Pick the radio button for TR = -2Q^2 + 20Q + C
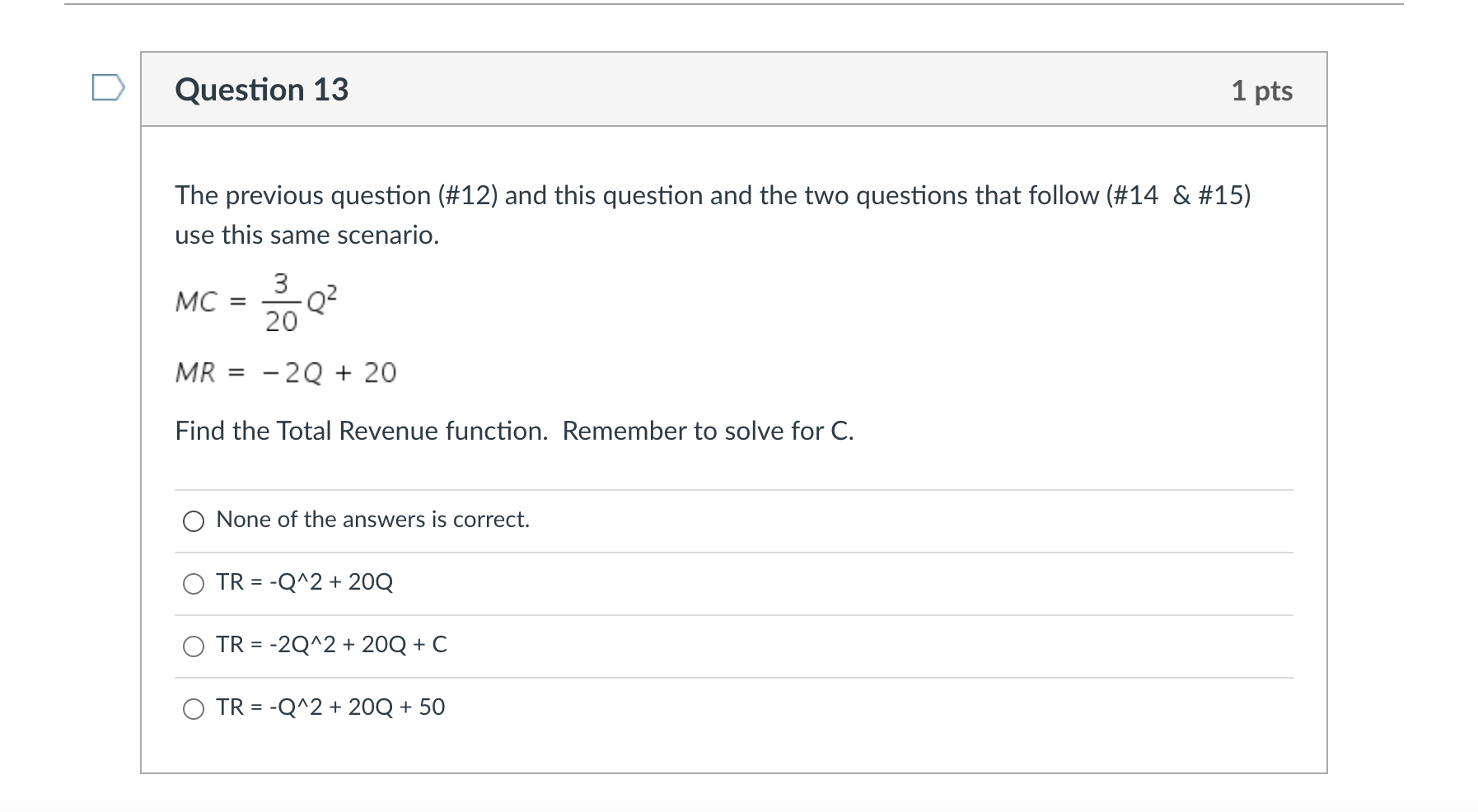The image size is (1478, 812). (194, 646)
